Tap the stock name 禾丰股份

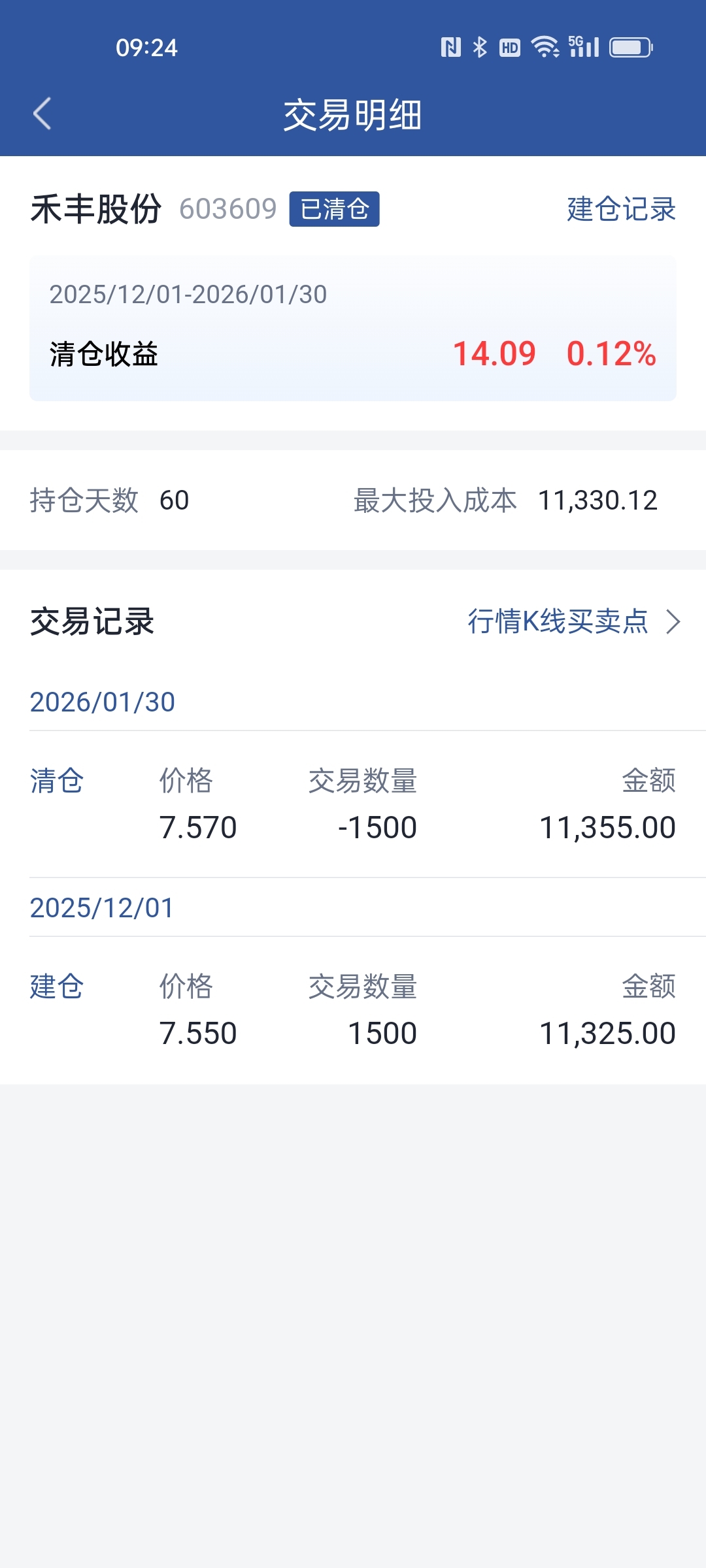tap(96, 209)
